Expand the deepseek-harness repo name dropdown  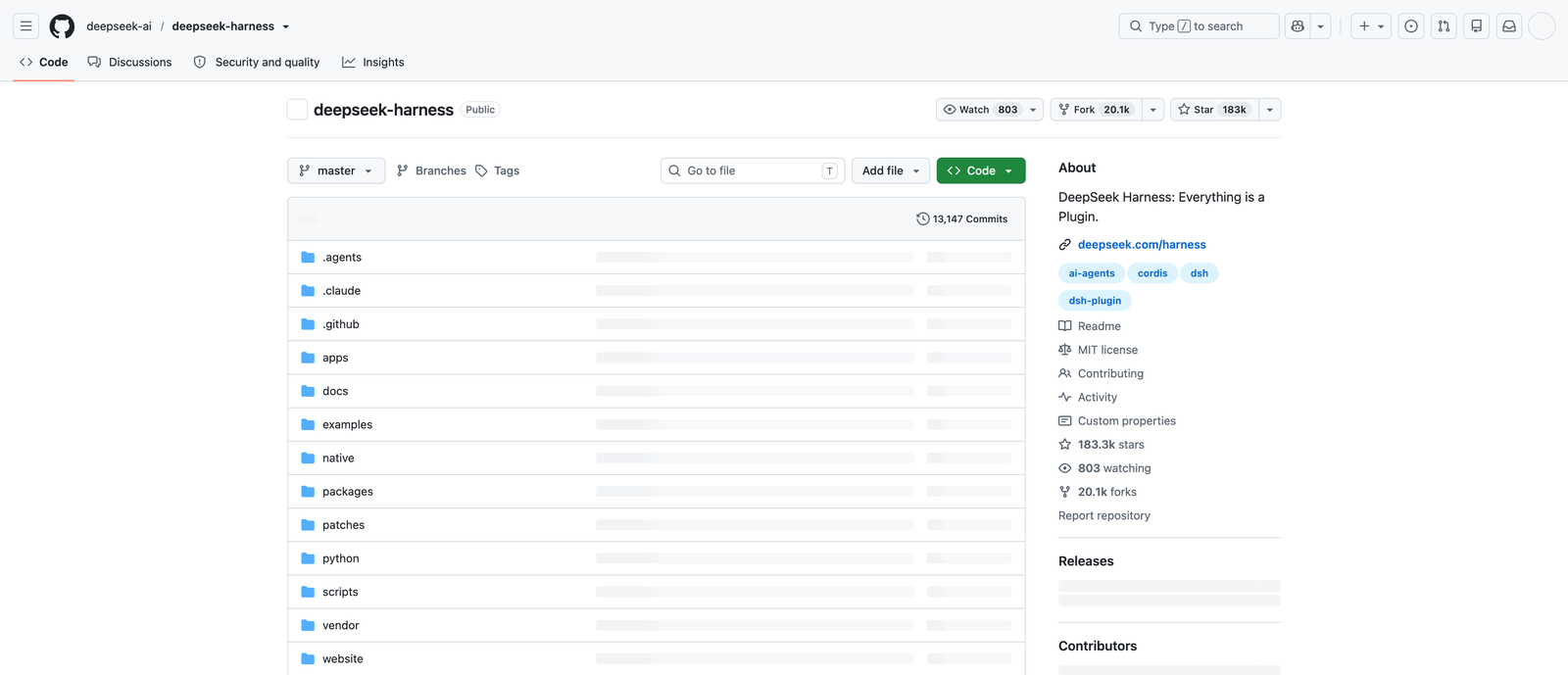(286, 26)
